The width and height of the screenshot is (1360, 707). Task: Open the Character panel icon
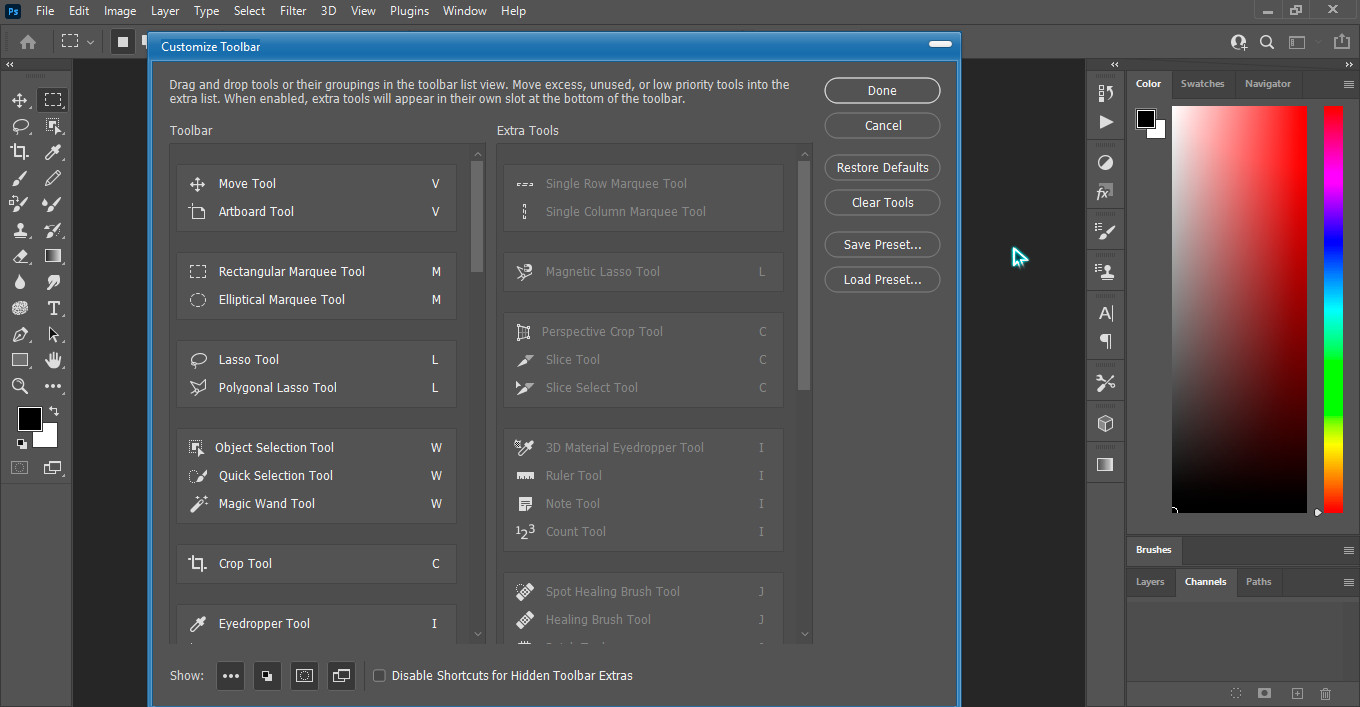point(1105,313)
